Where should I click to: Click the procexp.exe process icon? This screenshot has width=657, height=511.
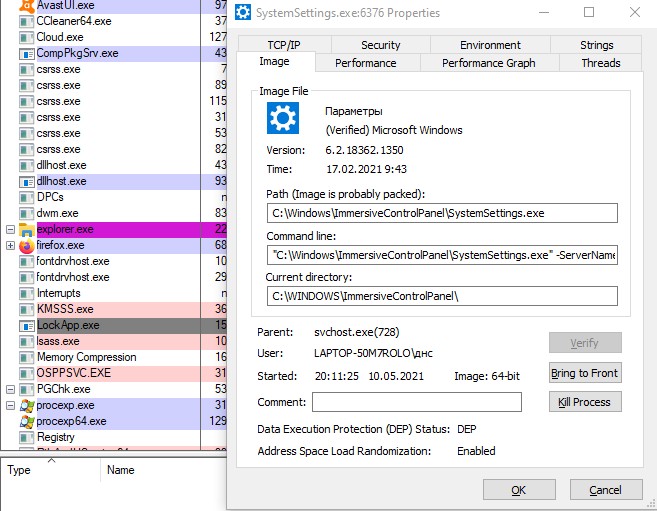tap(26, 405)
